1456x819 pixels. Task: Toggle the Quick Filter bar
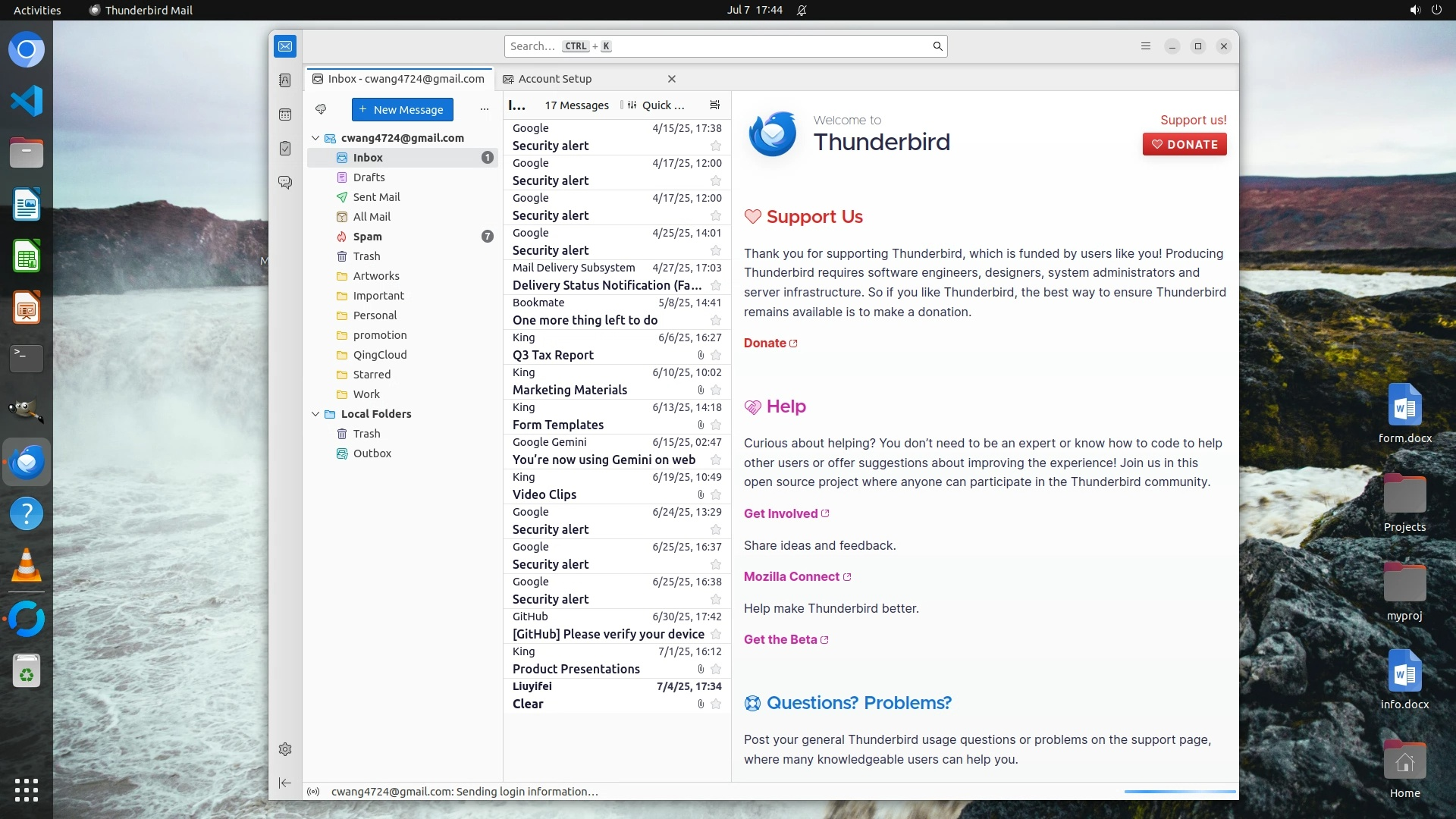pos(653,105)
